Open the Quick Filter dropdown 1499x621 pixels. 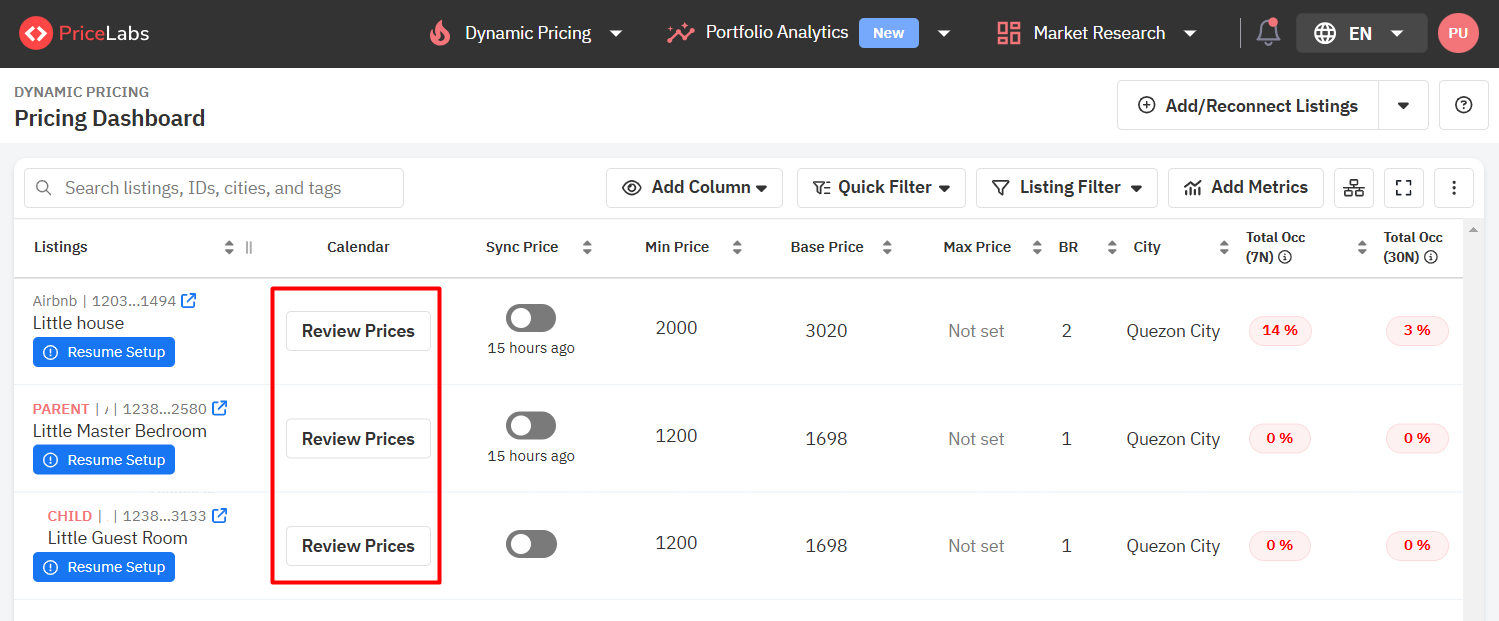[881, 188]
